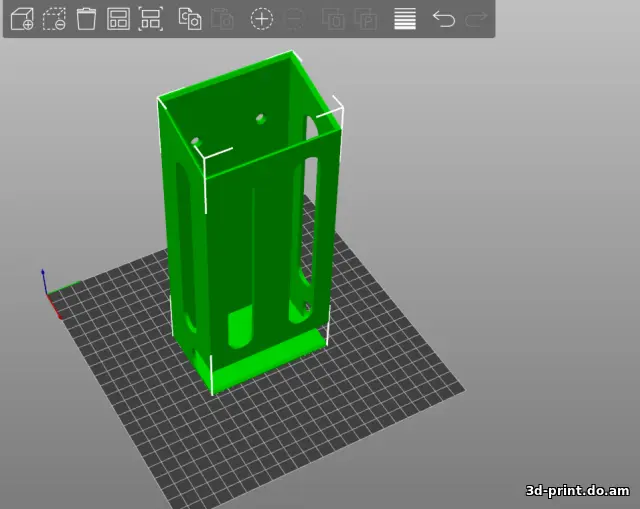Click the Copy icon in toolbar
The width and height of the screenshot is (640, 509).
pyautogui.click(x=190, y=19)
